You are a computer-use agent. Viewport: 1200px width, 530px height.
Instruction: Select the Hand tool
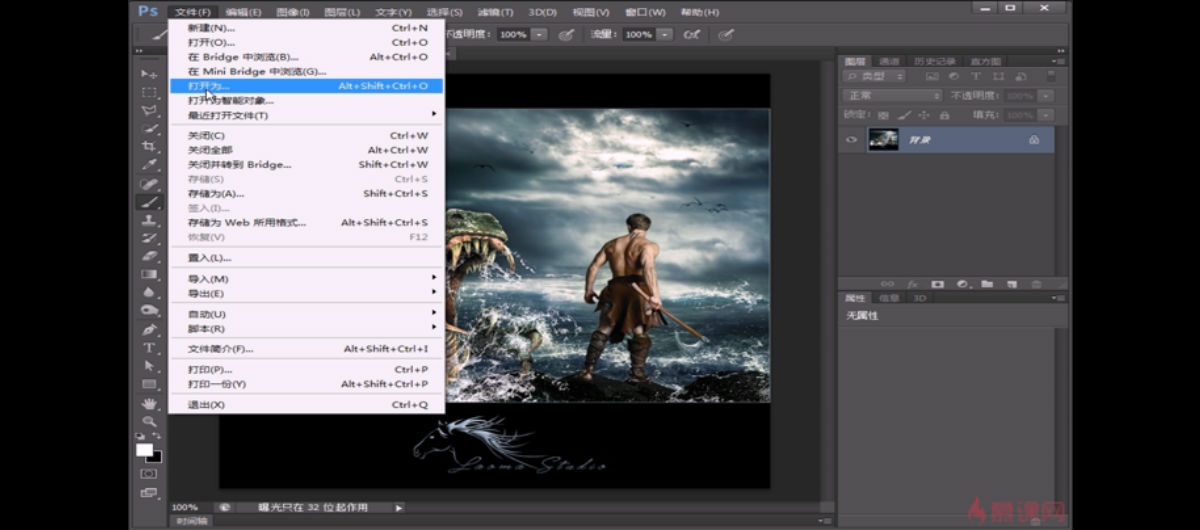pyautogui.click(x=149, y=403)
